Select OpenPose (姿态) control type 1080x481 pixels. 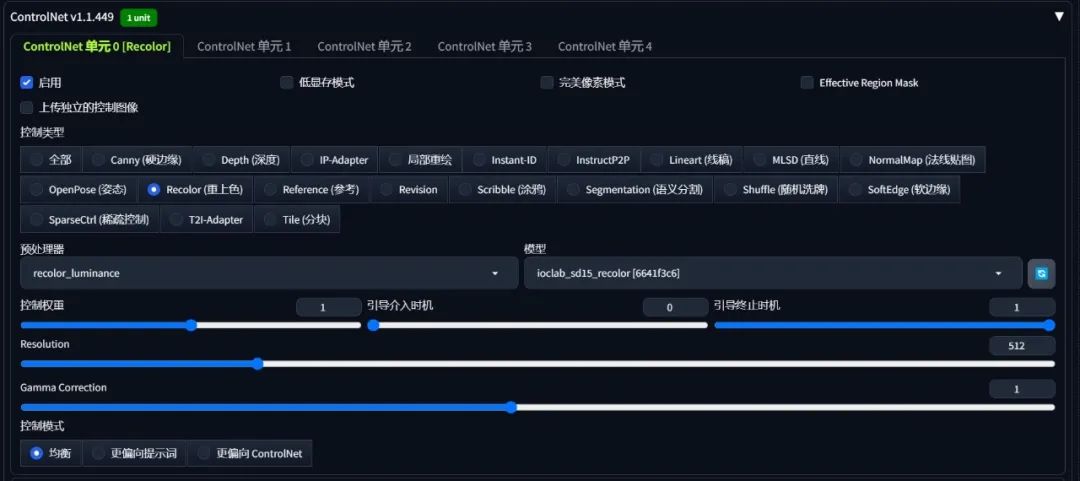tap(79, 190)
